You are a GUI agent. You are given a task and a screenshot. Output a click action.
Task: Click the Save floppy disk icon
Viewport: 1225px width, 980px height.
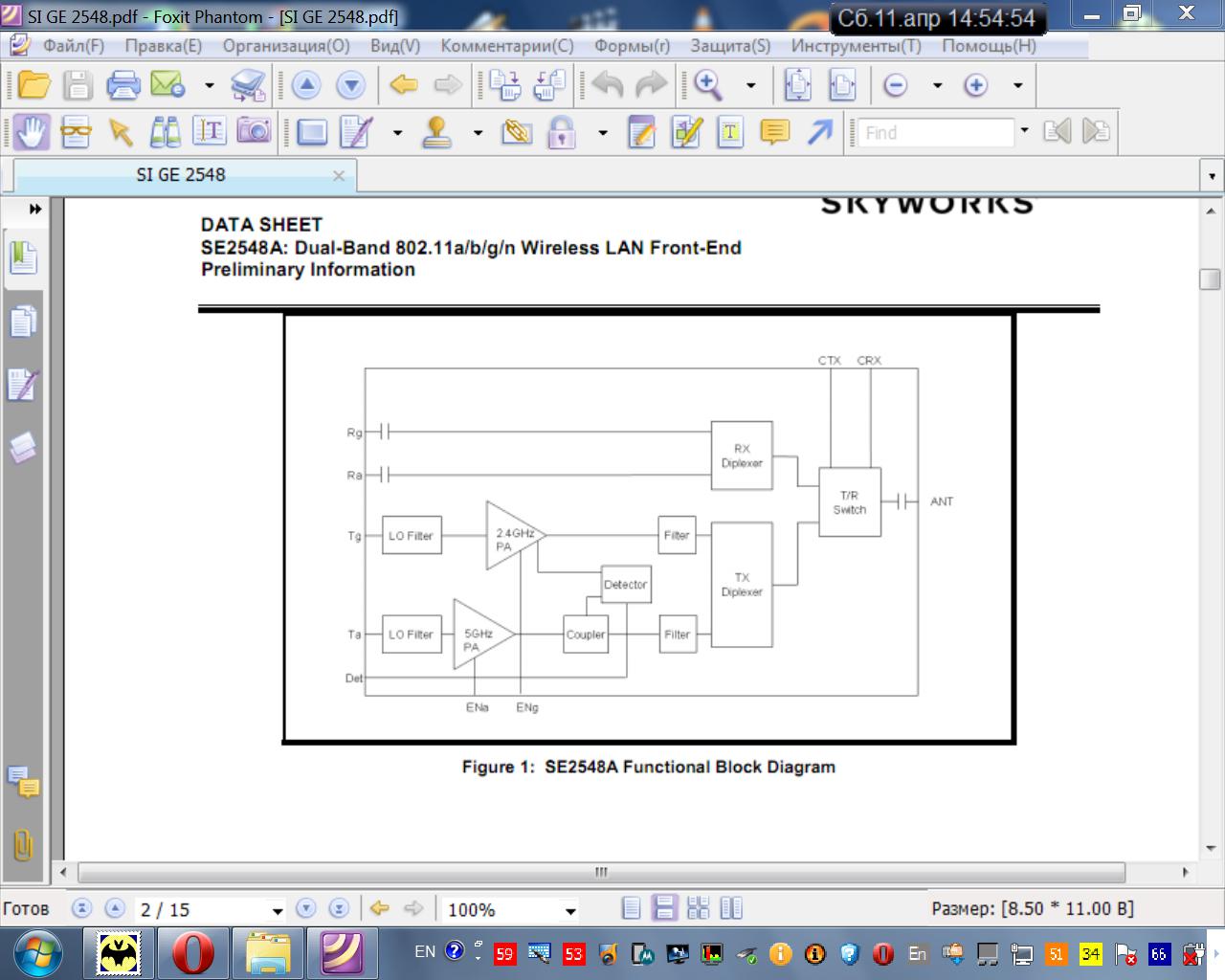click(78, 85)
